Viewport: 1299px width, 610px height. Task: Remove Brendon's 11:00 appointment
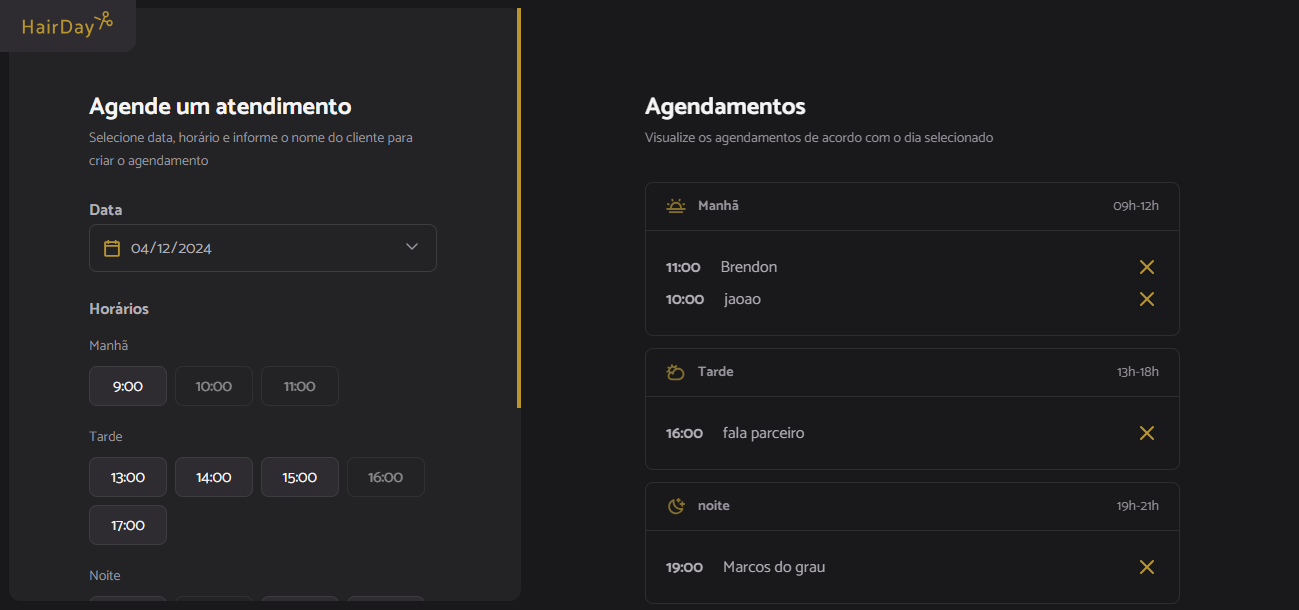(1146, 267)
